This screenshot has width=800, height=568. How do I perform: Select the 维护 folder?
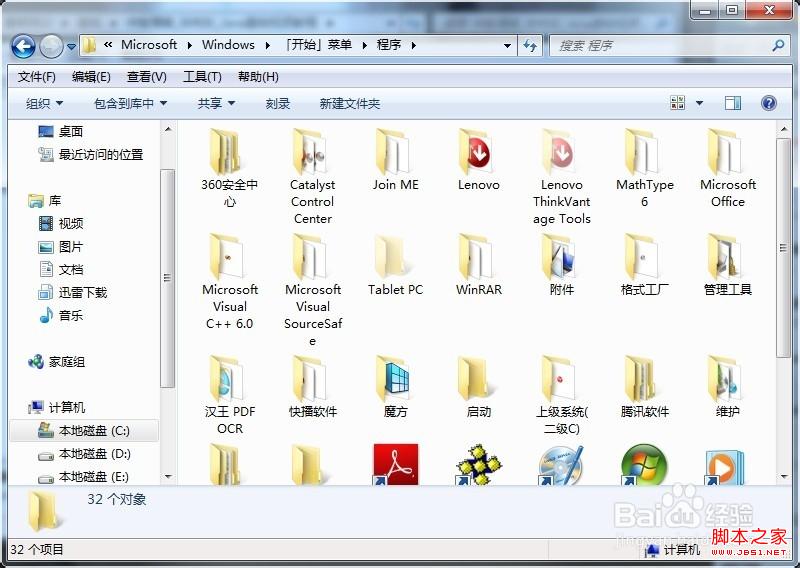coord(728,387)
